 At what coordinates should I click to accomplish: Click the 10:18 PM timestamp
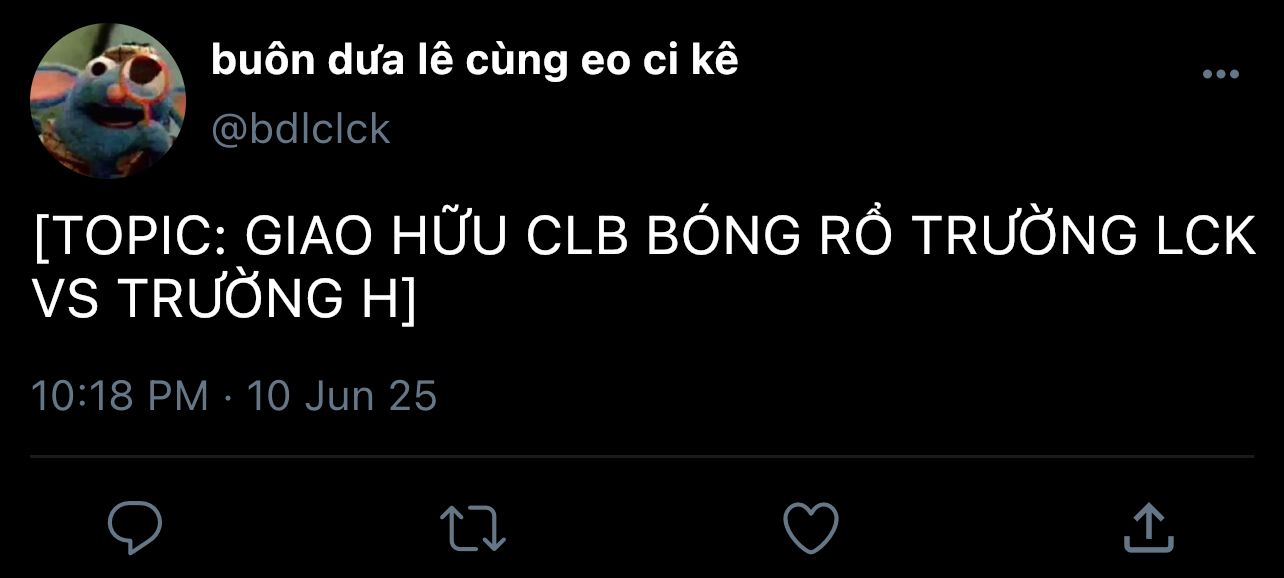click(x=120, y=396)
